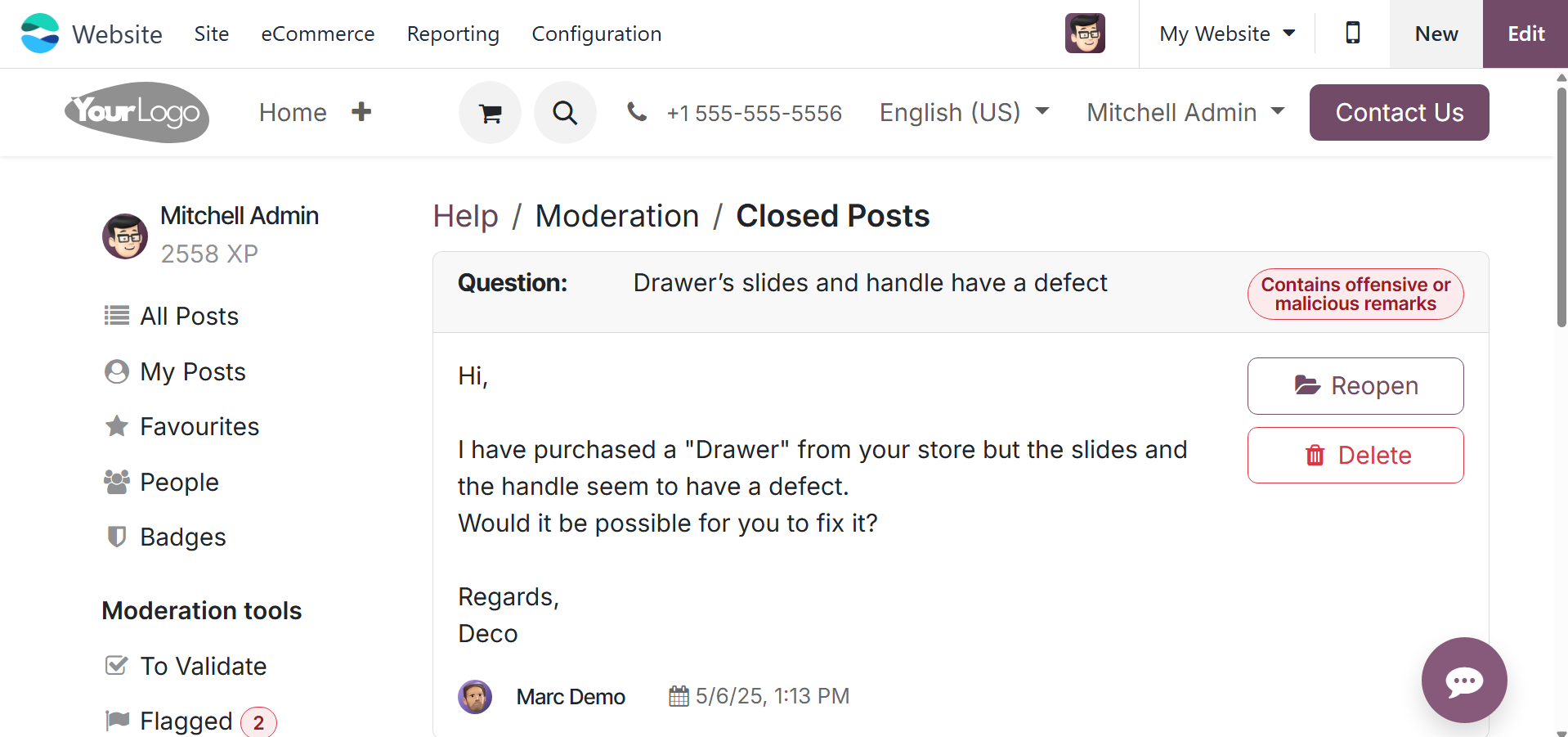Expand the Mitchell Admin user menu
Screen dimensions: 1568x737
pos(1185,112)
